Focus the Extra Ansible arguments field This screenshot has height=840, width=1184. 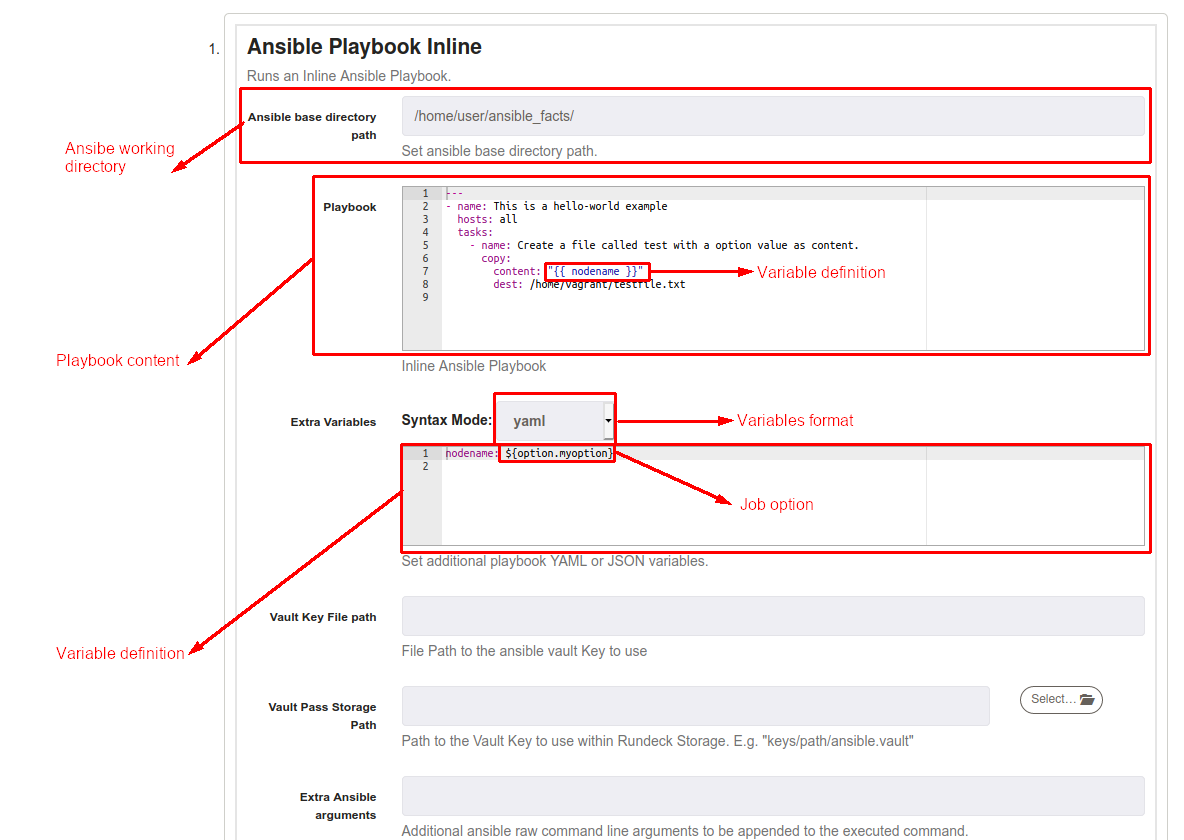pos(772,795)
